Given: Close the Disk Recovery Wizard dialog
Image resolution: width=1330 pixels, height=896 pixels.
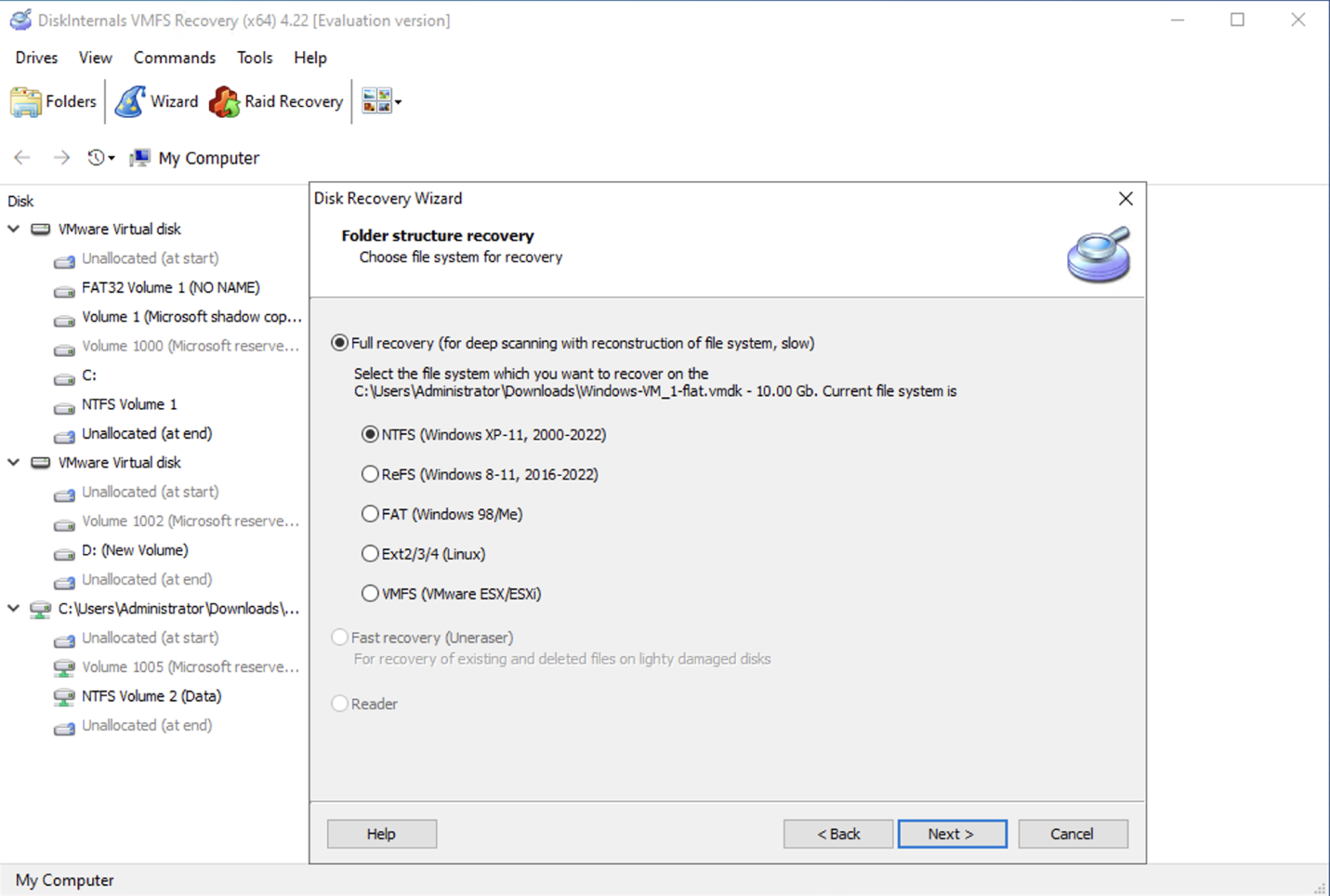Looking at the screenshot, I should pos(1126,199).
